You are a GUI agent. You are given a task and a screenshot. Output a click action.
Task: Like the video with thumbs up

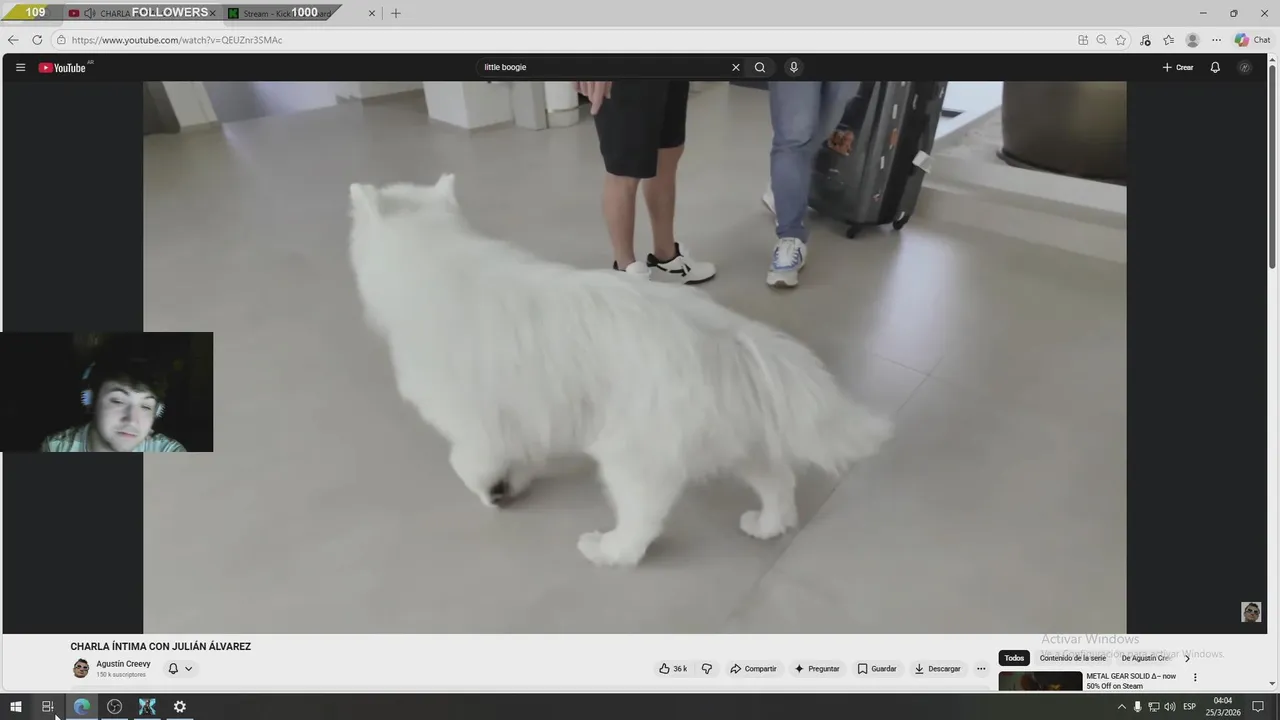673,668
